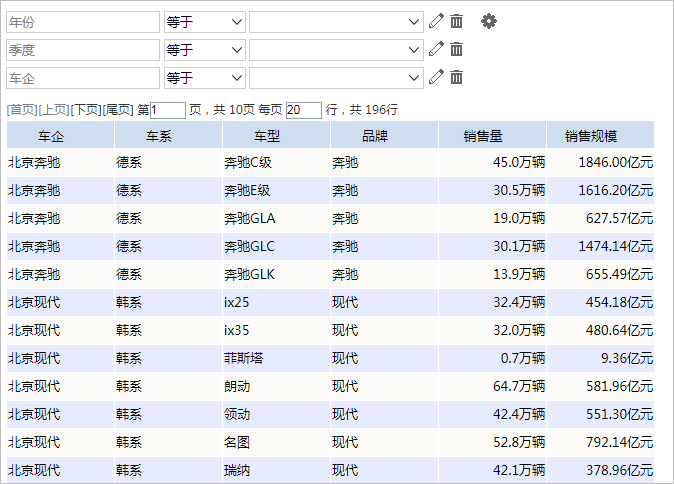Viewport: 674px width, 484px height.
Task: Click the 1616.20亿元 value
Action: click(616, 190)
